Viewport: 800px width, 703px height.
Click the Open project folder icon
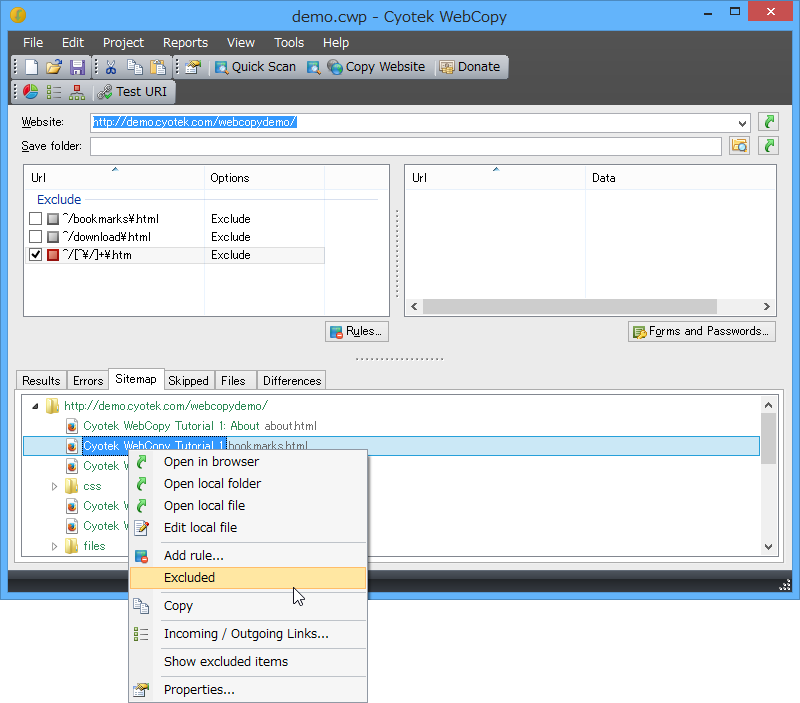[54, 67]
